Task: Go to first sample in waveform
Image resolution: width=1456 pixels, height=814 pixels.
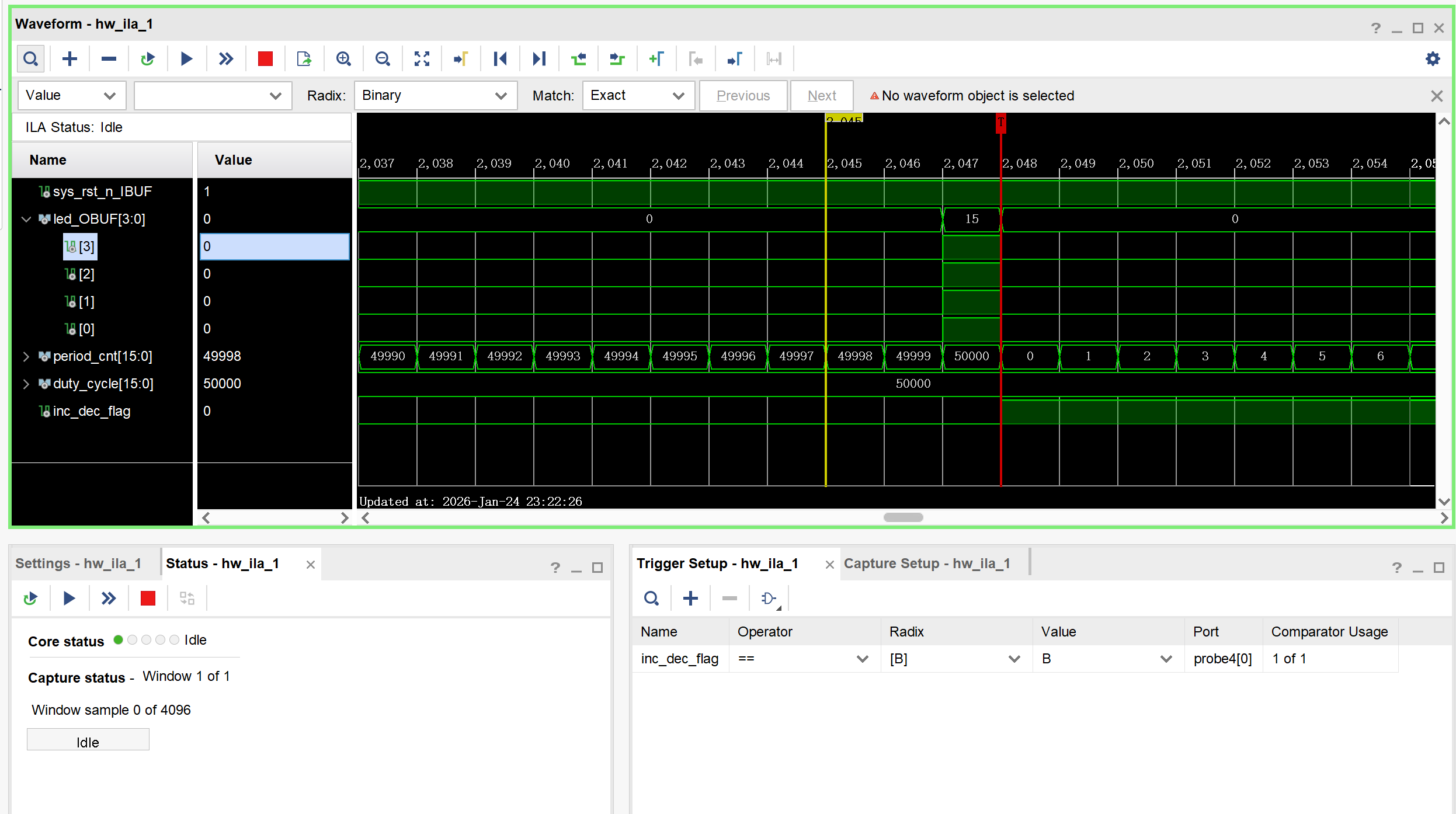Action: point(500,59)
